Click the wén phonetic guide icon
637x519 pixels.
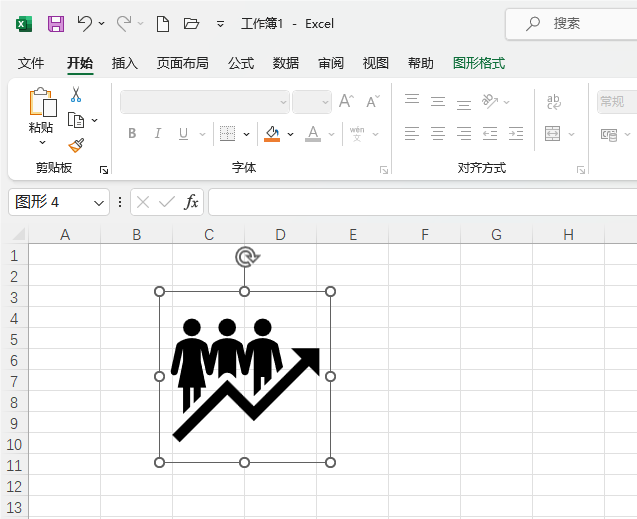(357, 134)
